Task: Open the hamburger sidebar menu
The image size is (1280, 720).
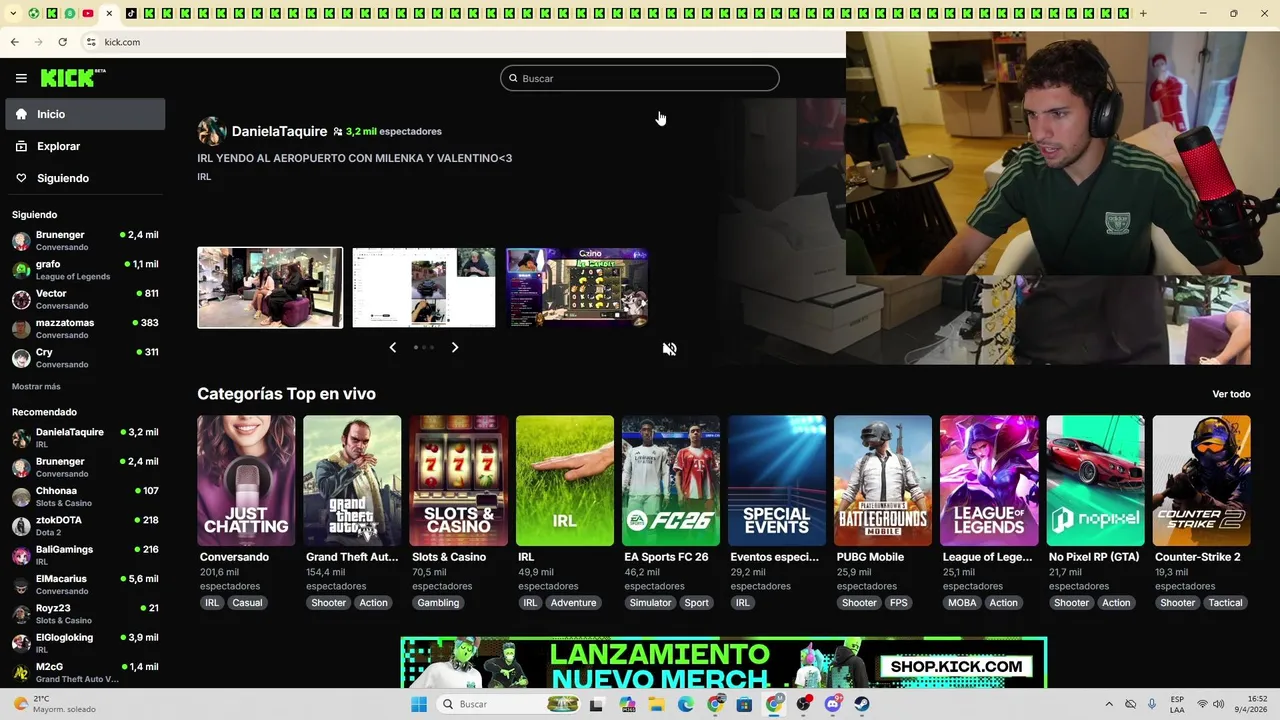Action: click(21, 78)
